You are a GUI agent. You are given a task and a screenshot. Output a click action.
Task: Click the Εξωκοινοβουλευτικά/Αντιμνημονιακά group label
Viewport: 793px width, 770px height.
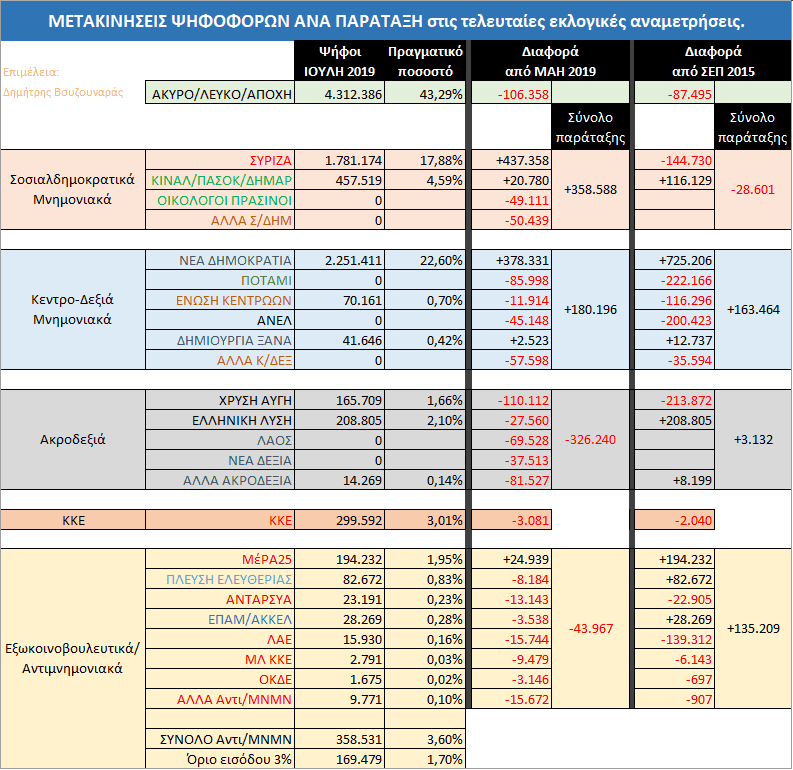[x=72, y=658]
